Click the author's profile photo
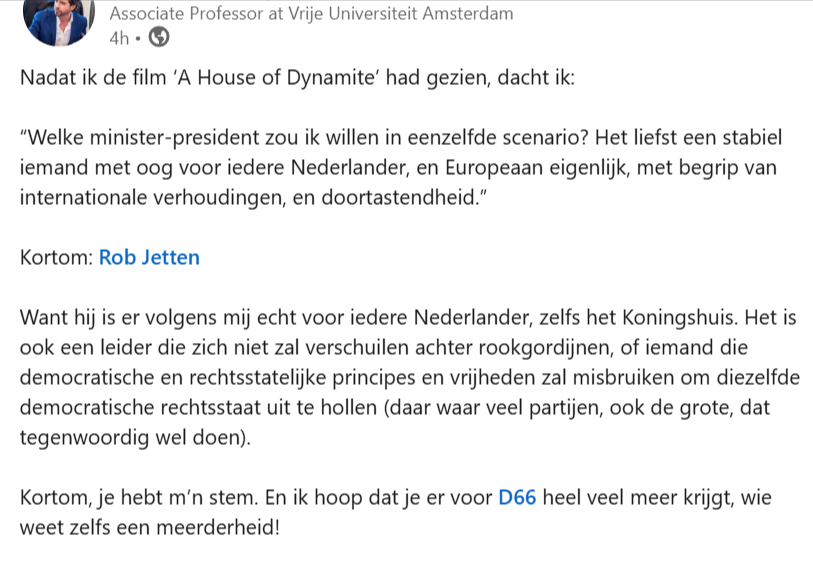The height and width of the screenshot is (567, 813). (56, 20)
